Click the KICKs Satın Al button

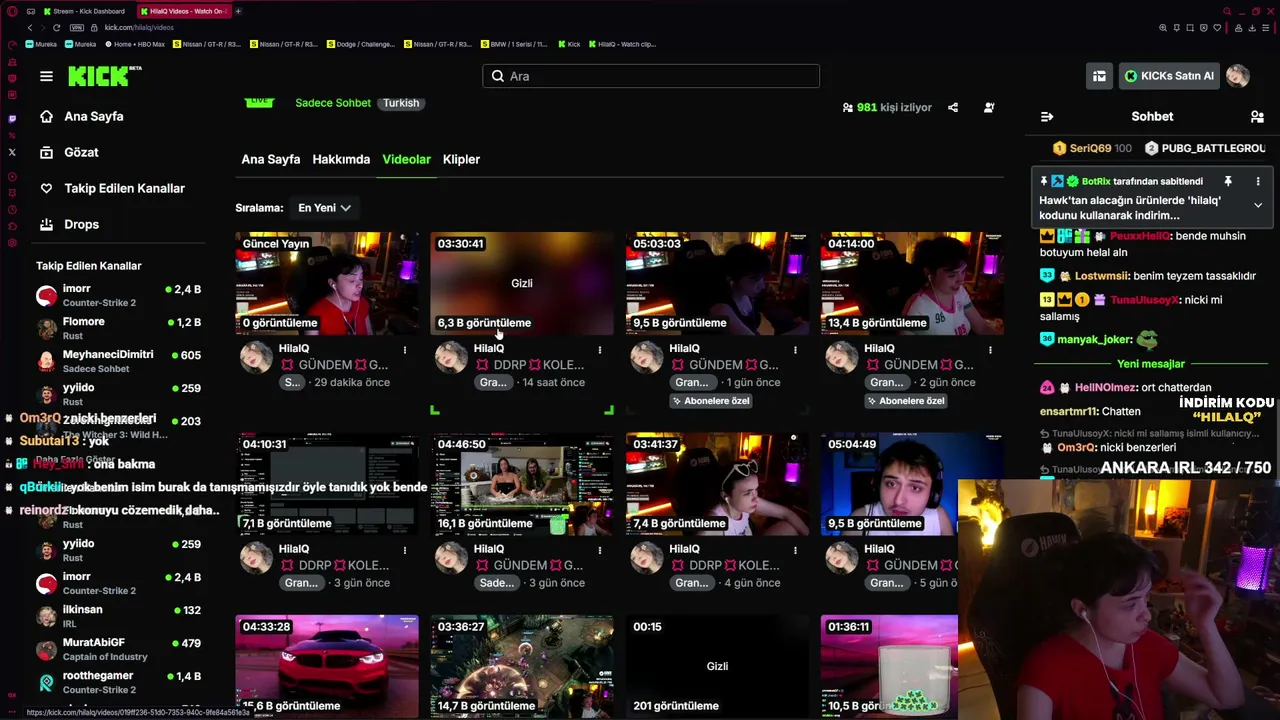coord(1168,76)
